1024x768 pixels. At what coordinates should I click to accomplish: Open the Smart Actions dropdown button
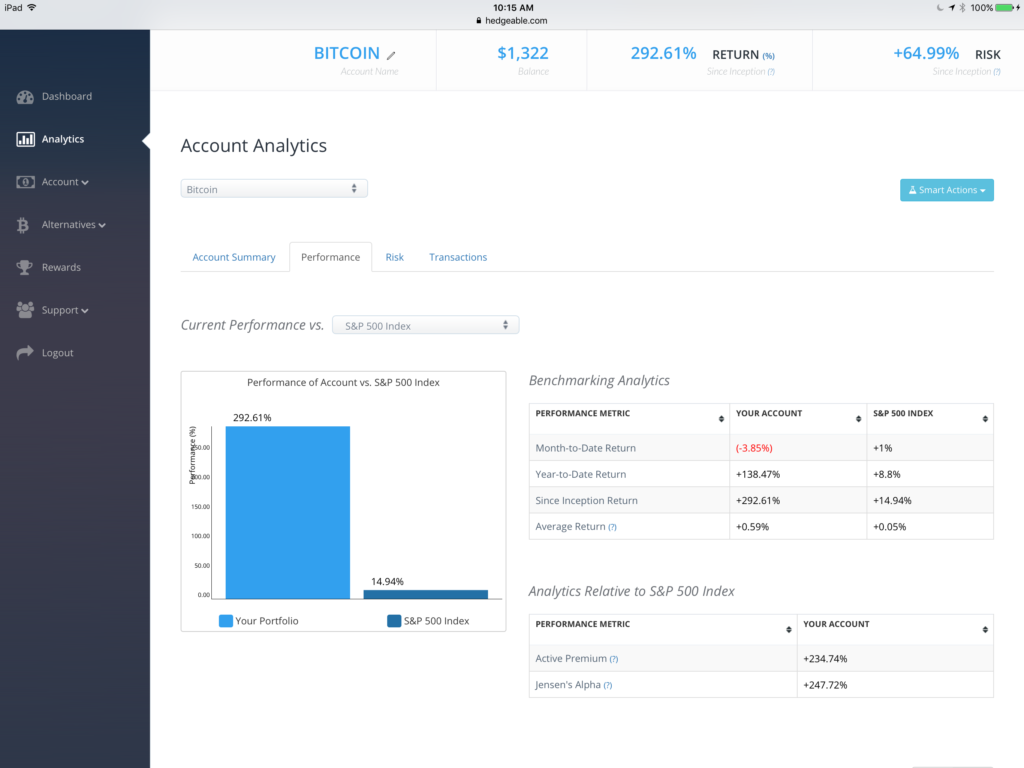point(946,190)
